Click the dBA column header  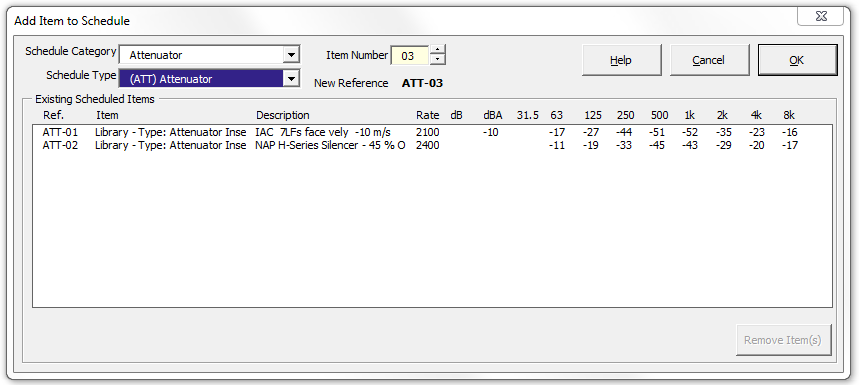point(493,115)
